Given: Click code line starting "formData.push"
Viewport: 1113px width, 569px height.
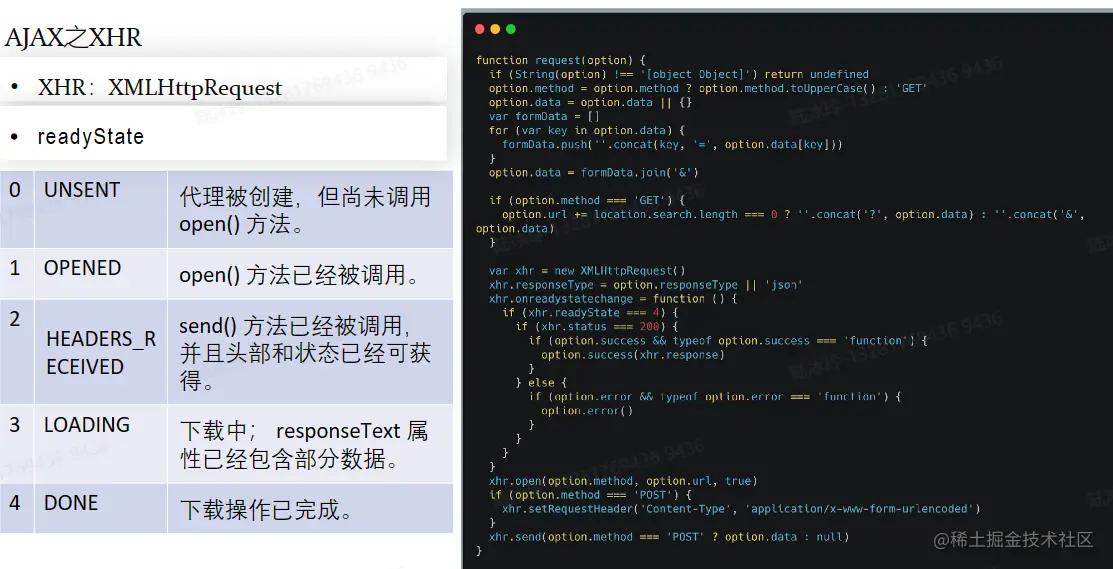Looking at the screenshot, I should click(x=672, y=144).
